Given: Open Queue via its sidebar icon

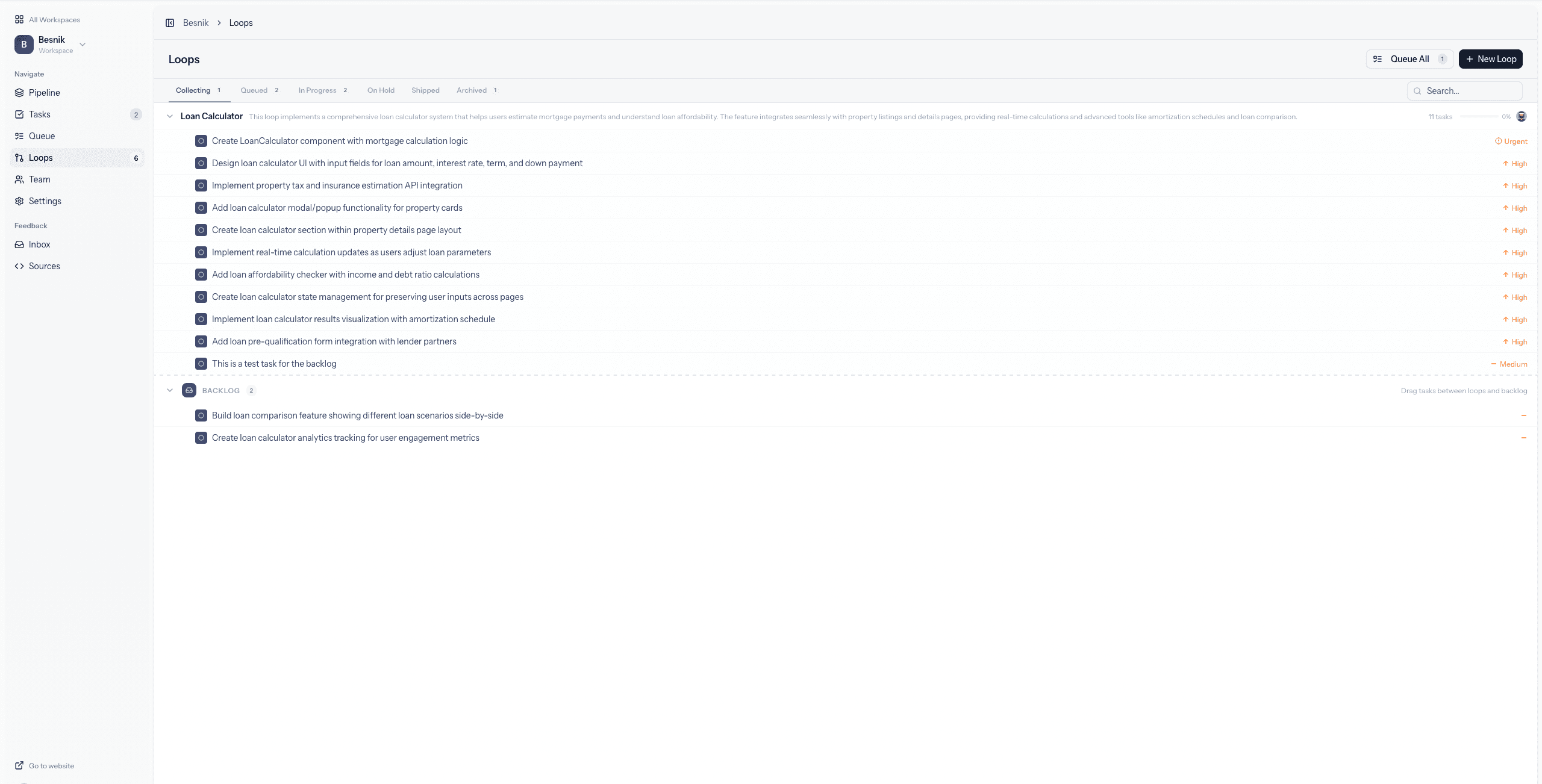Looking at the screenshot, I should (19, 136).
